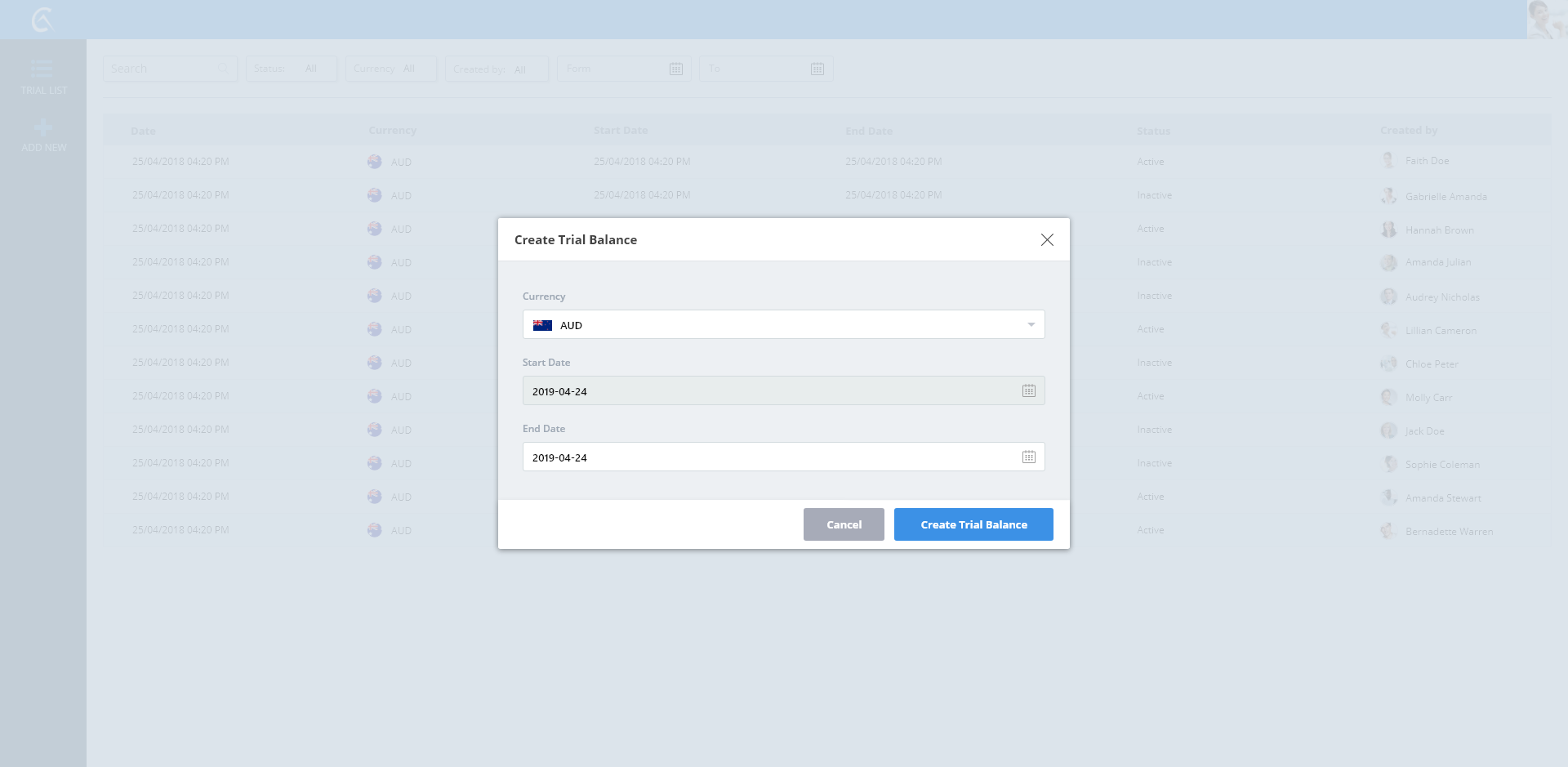
Task: Close the Create Trial Balance dialog
Action: [1047, 239]
